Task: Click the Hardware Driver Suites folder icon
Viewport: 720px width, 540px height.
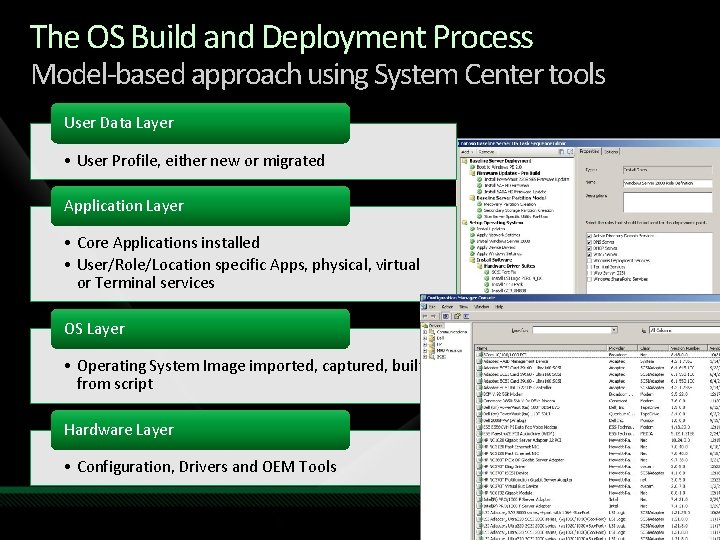Action: 479,266
